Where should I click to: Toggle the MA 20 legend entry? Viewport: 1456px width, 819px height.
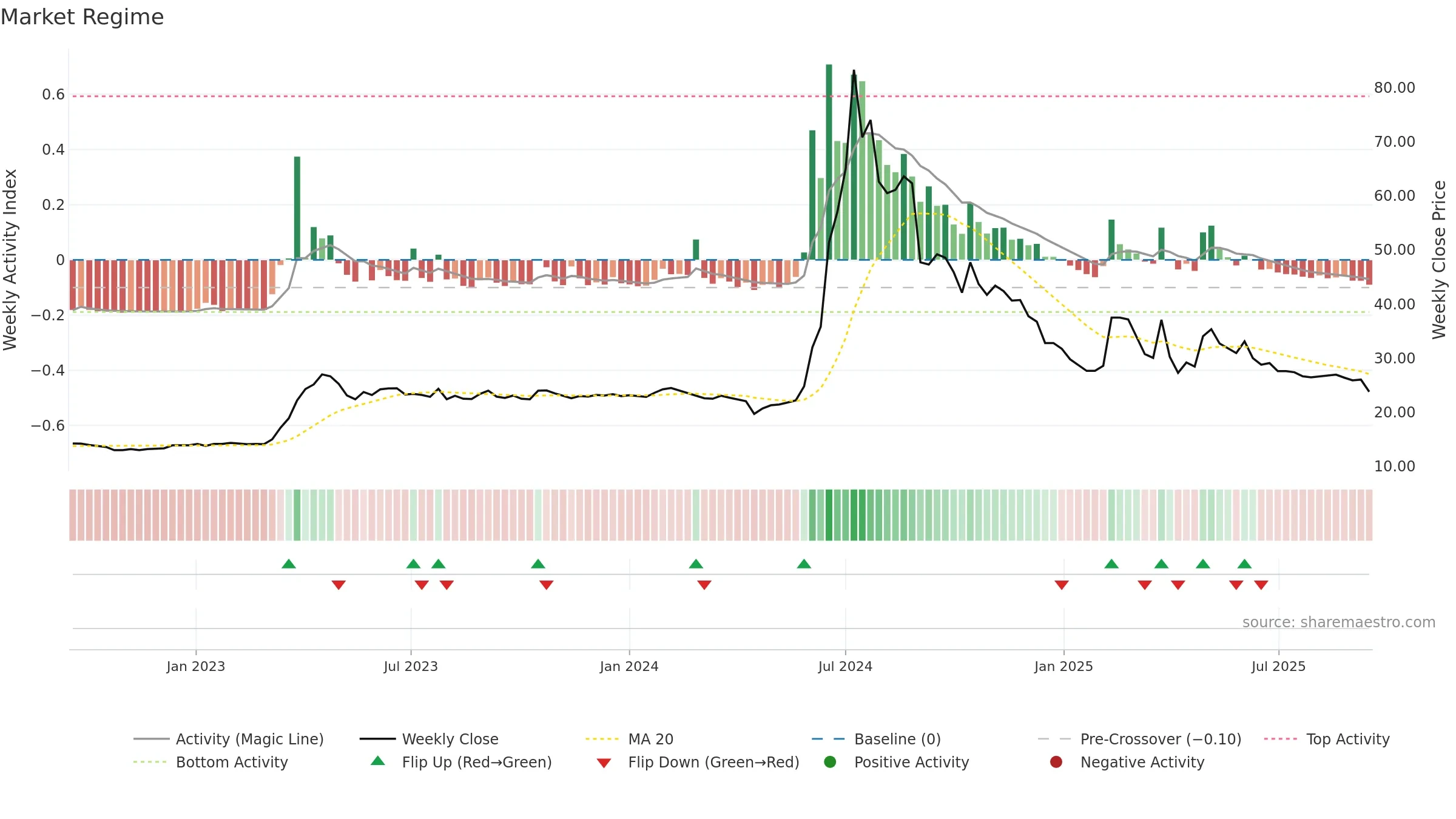pyautogui.click(x=629, y=740)
